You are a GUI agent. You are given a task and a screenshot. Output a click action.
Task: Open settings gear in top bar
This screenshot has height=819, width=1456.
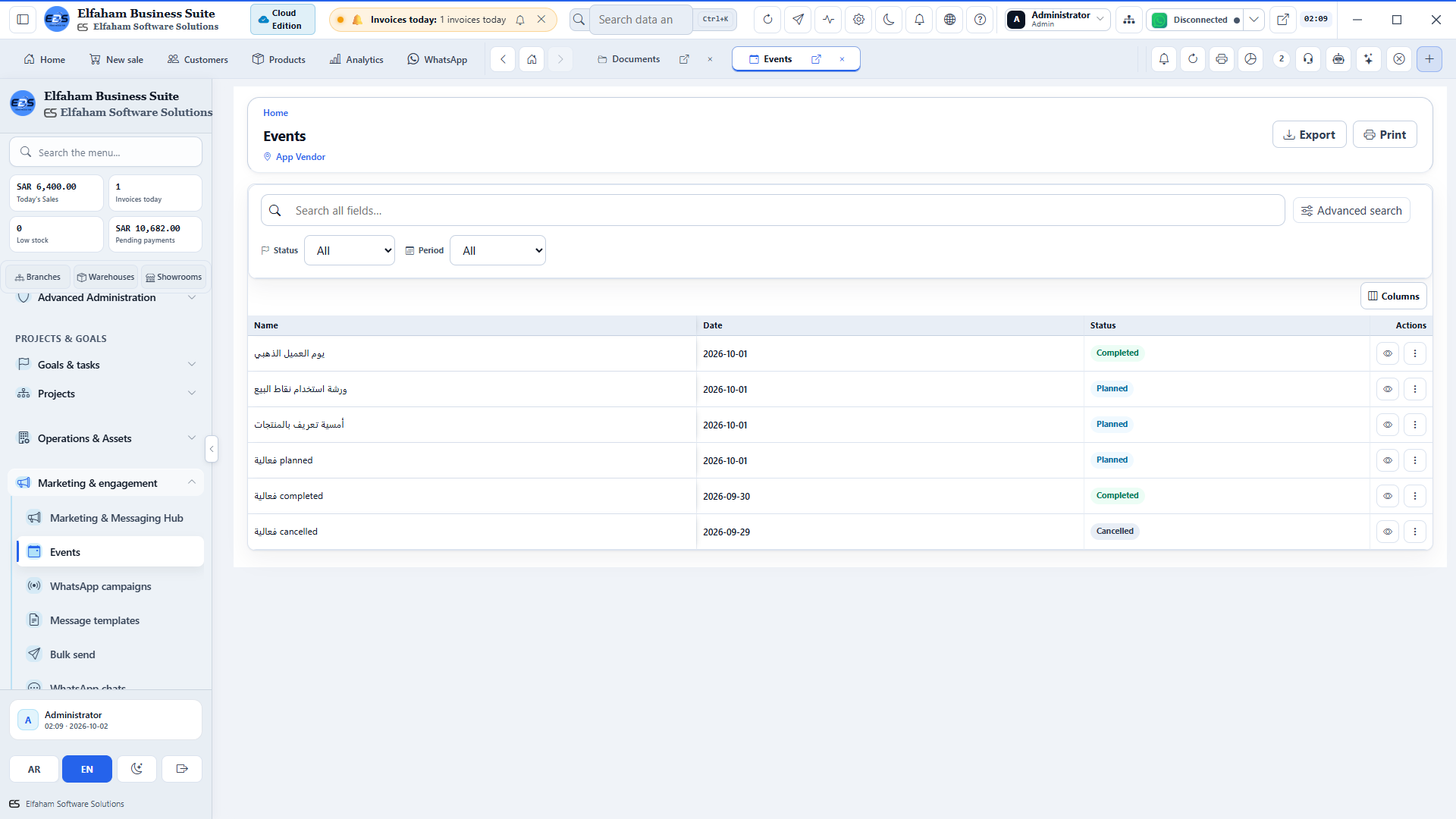click(858, 20)
